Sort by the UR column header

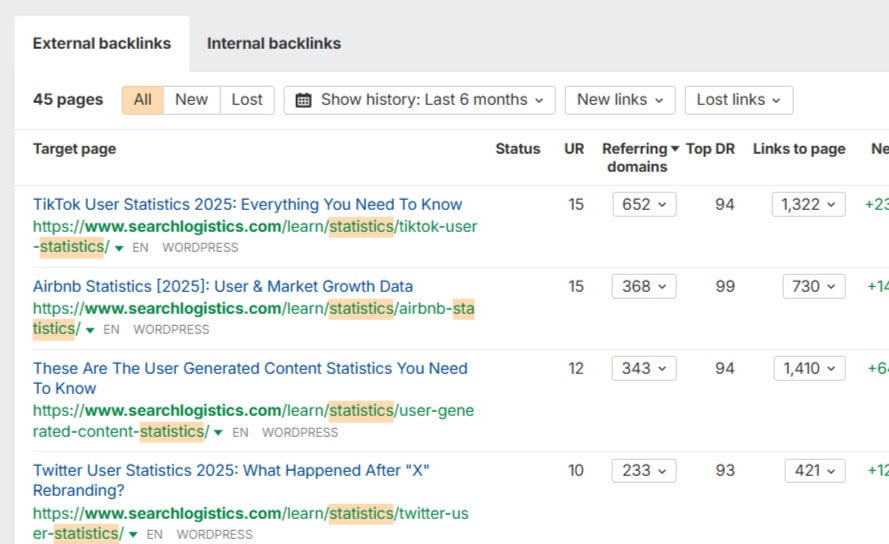(574, 149)
